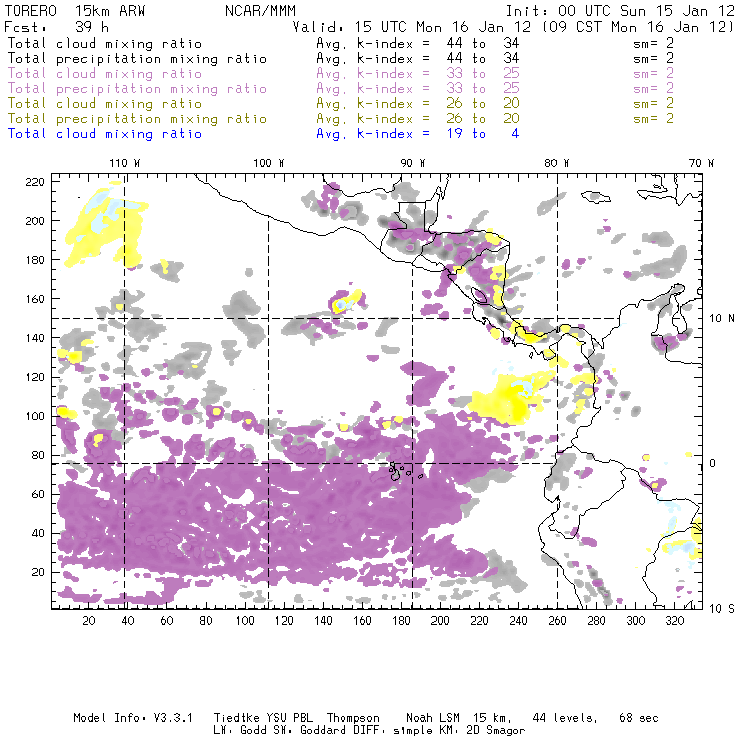Click the '110 W' longitude label
The width and height of the screenshot is (740, 740).
[x=125, y=163]
